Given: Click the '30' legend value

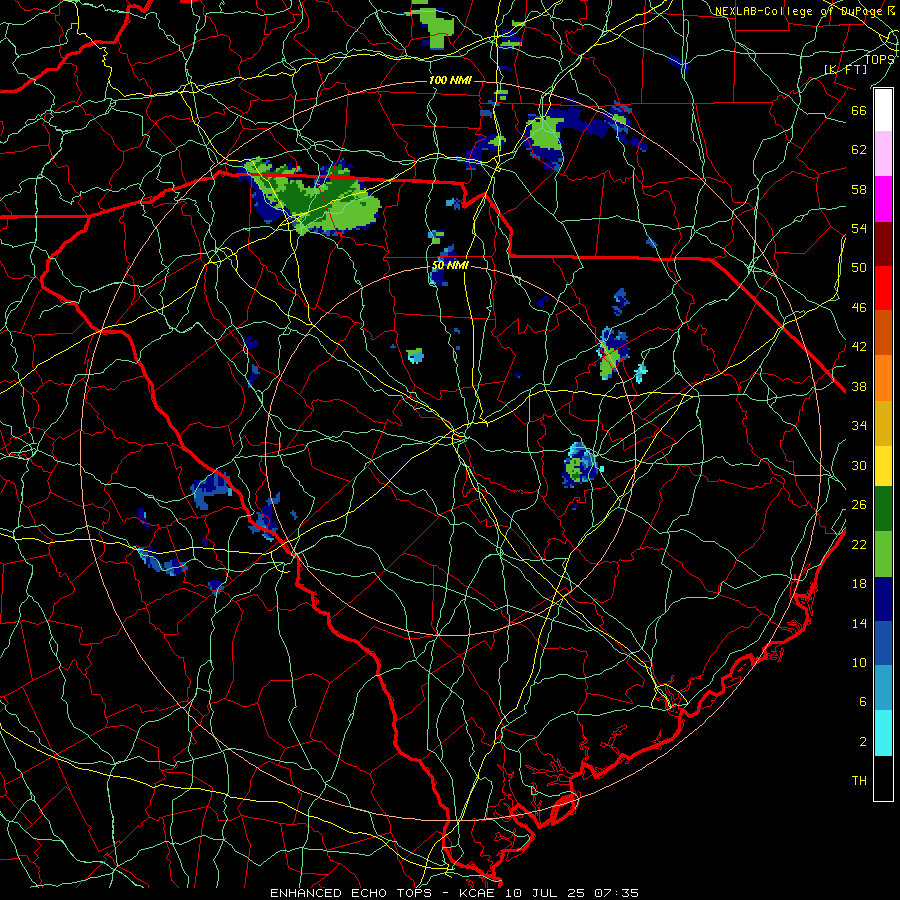Looking at the screenshot, I should [859, 465].
